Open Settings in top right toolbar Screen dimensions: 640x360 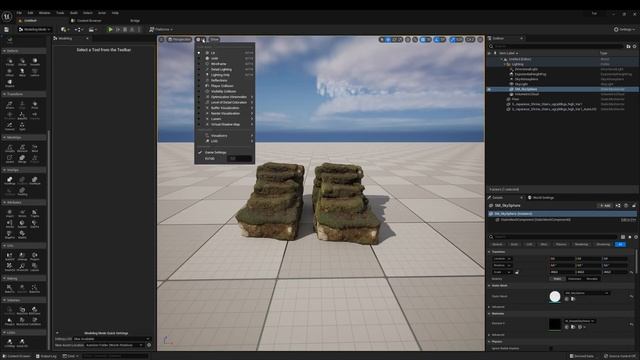[624, 29]
